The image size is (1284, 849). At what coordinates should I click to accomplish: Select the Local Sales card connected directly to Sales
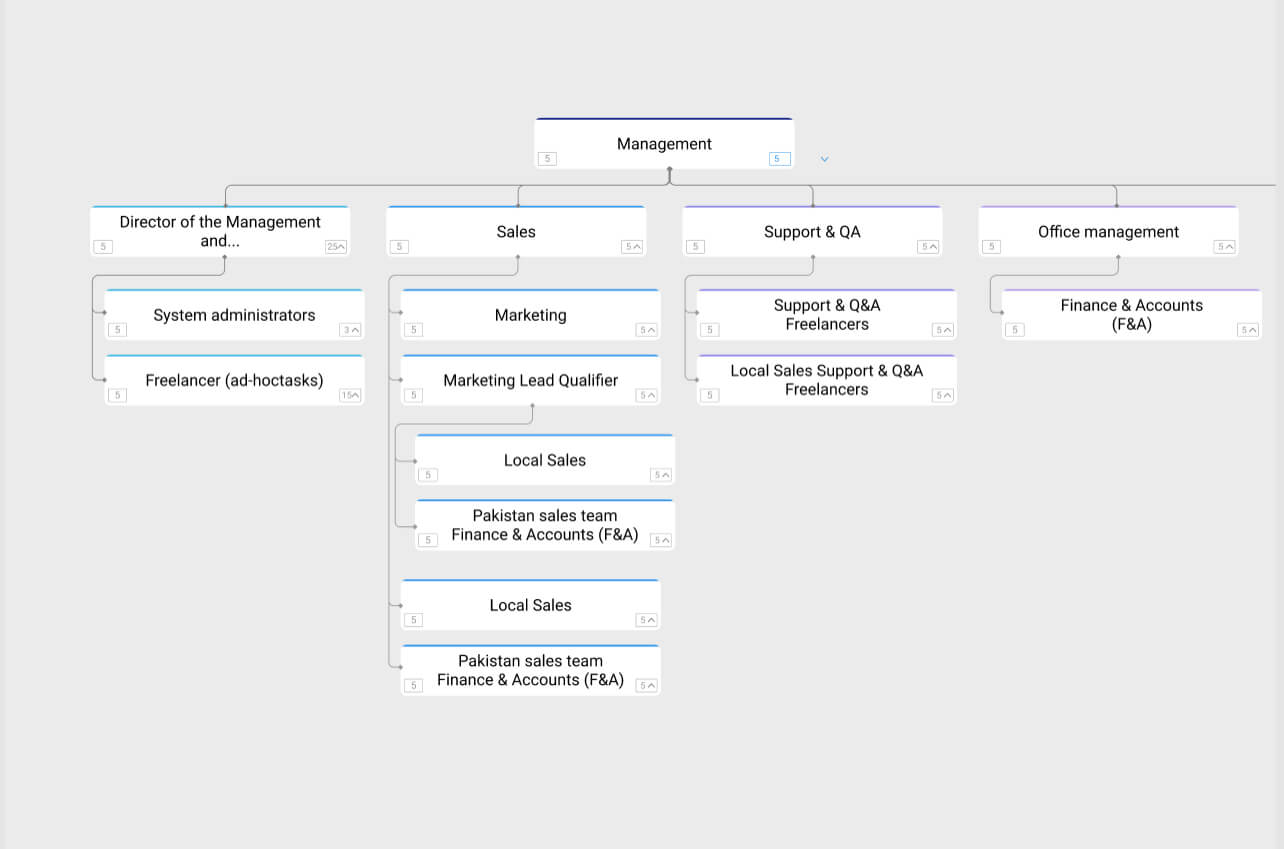coord(530,605)
